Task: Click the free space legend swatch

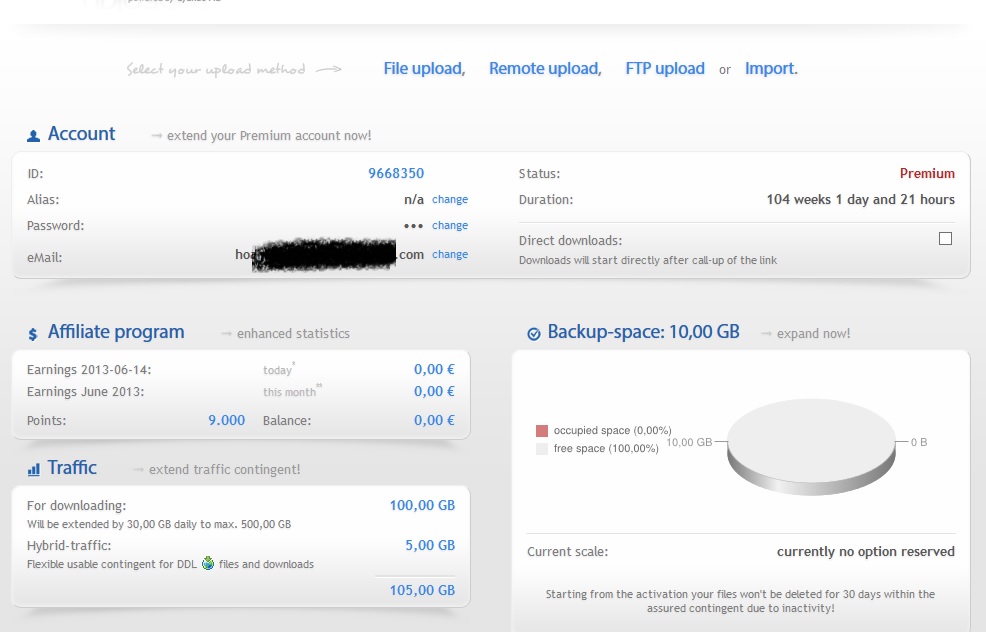Action: coord(542,449)
